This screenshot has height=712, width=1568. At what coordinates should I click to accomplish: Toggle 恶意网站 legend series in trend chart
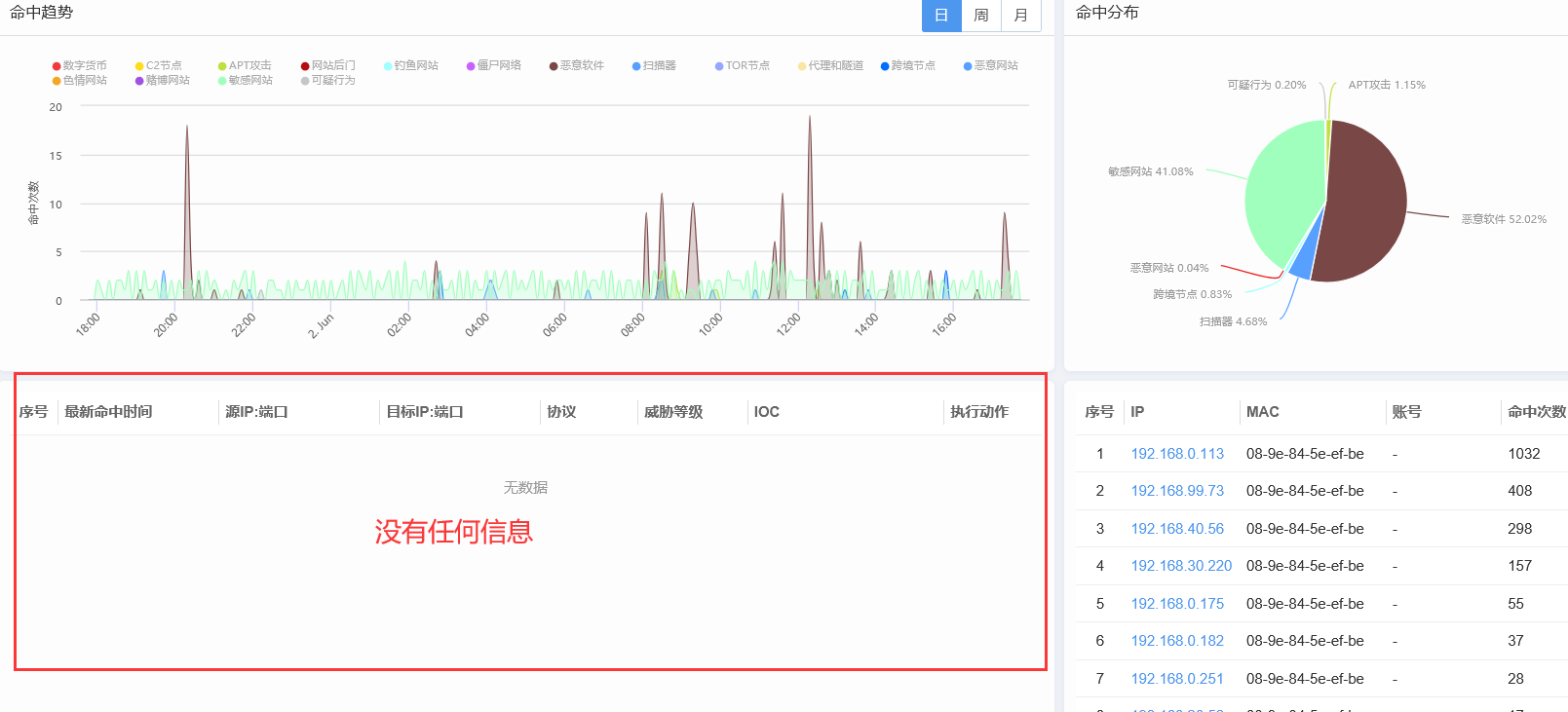pyautogui.click(x=991, y=65)
